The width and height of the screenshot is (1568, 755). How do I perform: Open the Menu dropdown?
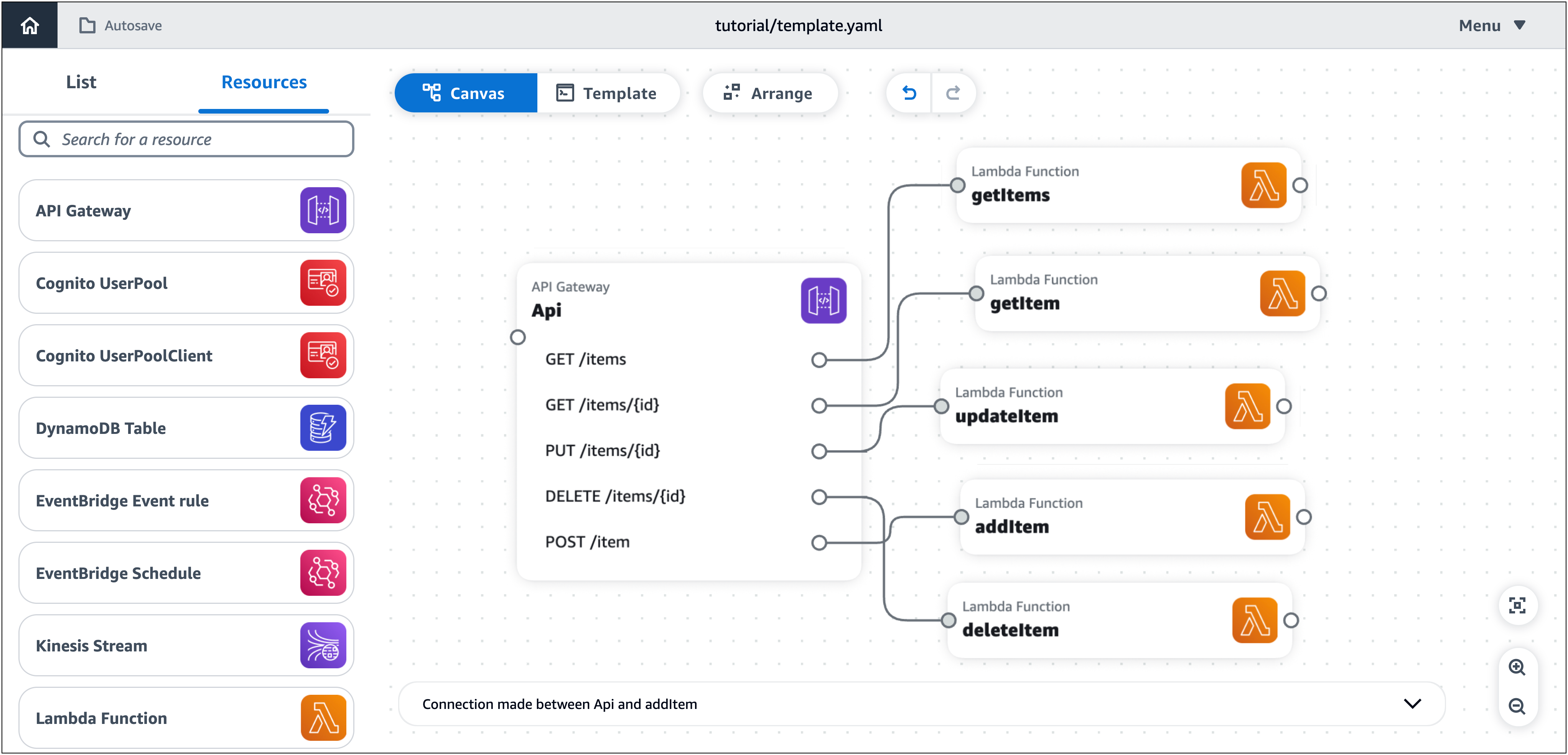pos(1491,26)
